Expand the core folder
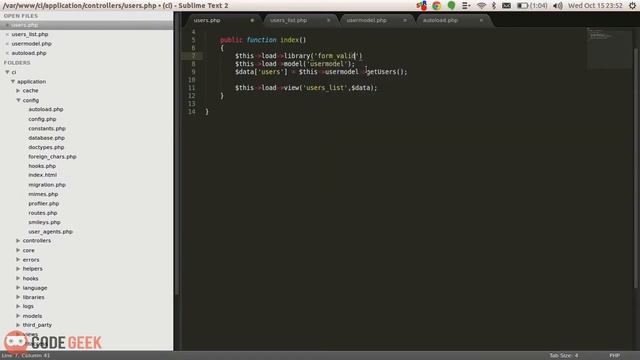Image resolution: width=640 pixels, height=360 pixels. [18, 250]
